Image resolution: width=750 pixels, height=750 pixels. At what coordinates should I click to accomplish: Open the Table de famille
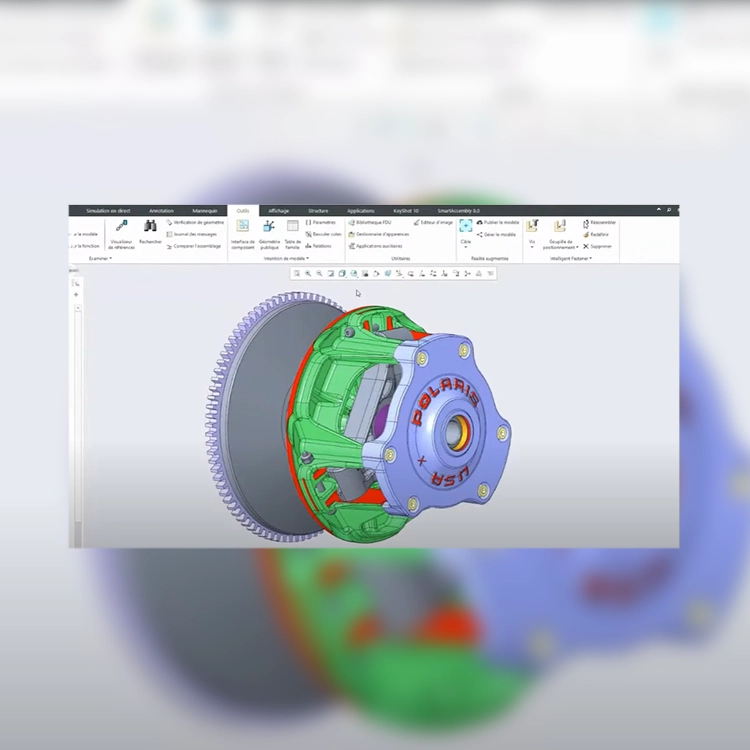292,234
